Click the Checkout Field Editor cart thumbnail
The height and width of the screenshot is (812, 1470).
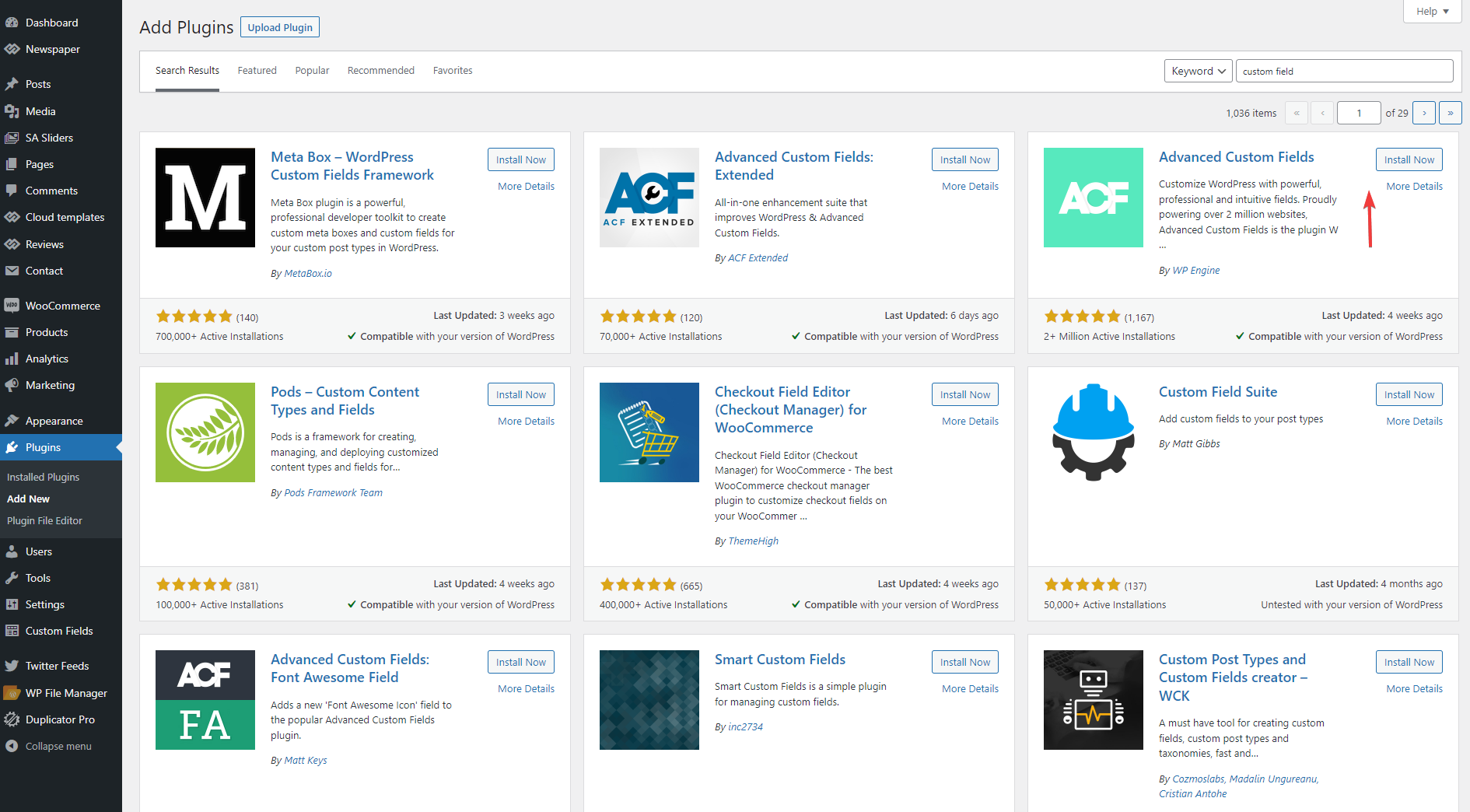click(649, 432)
